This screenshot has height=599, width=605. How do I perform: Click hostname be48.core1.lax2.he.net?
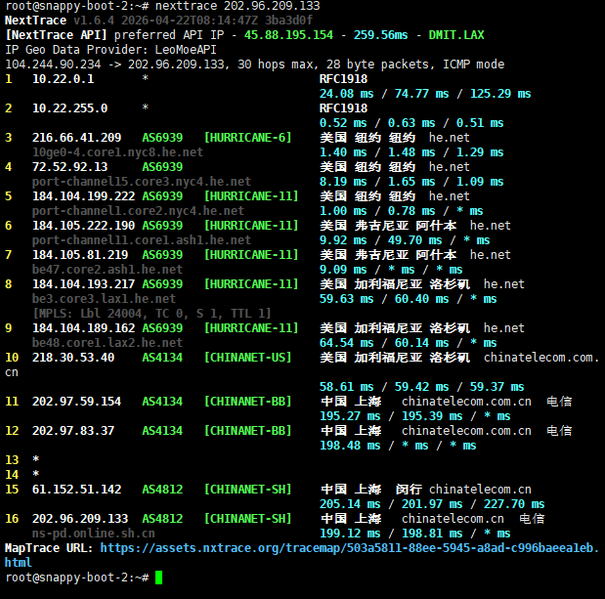[107, 343]
